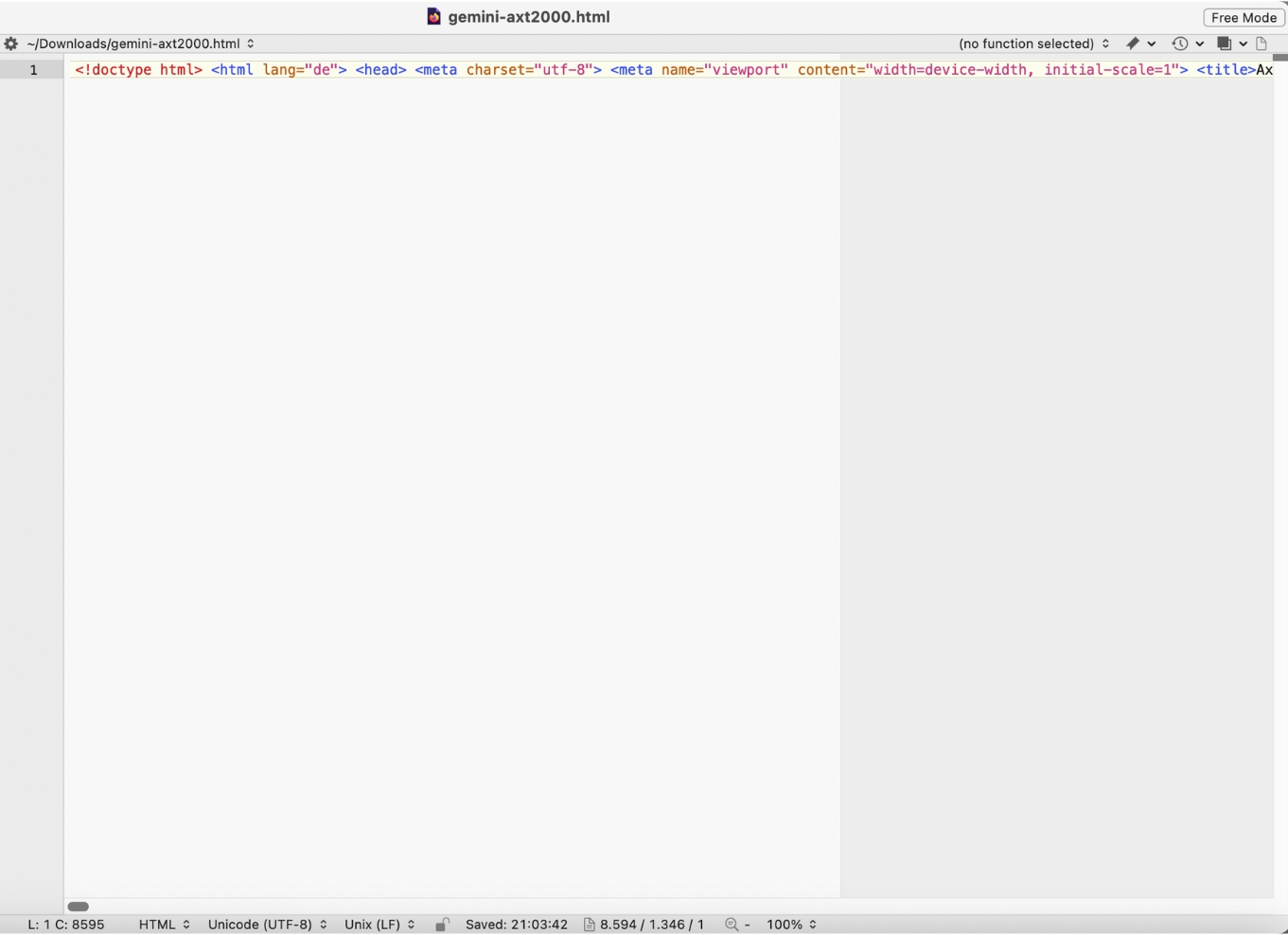Screen dimensions: 1288x935
Task: Click line number 1 in the gutter
Action: [33, 69]
